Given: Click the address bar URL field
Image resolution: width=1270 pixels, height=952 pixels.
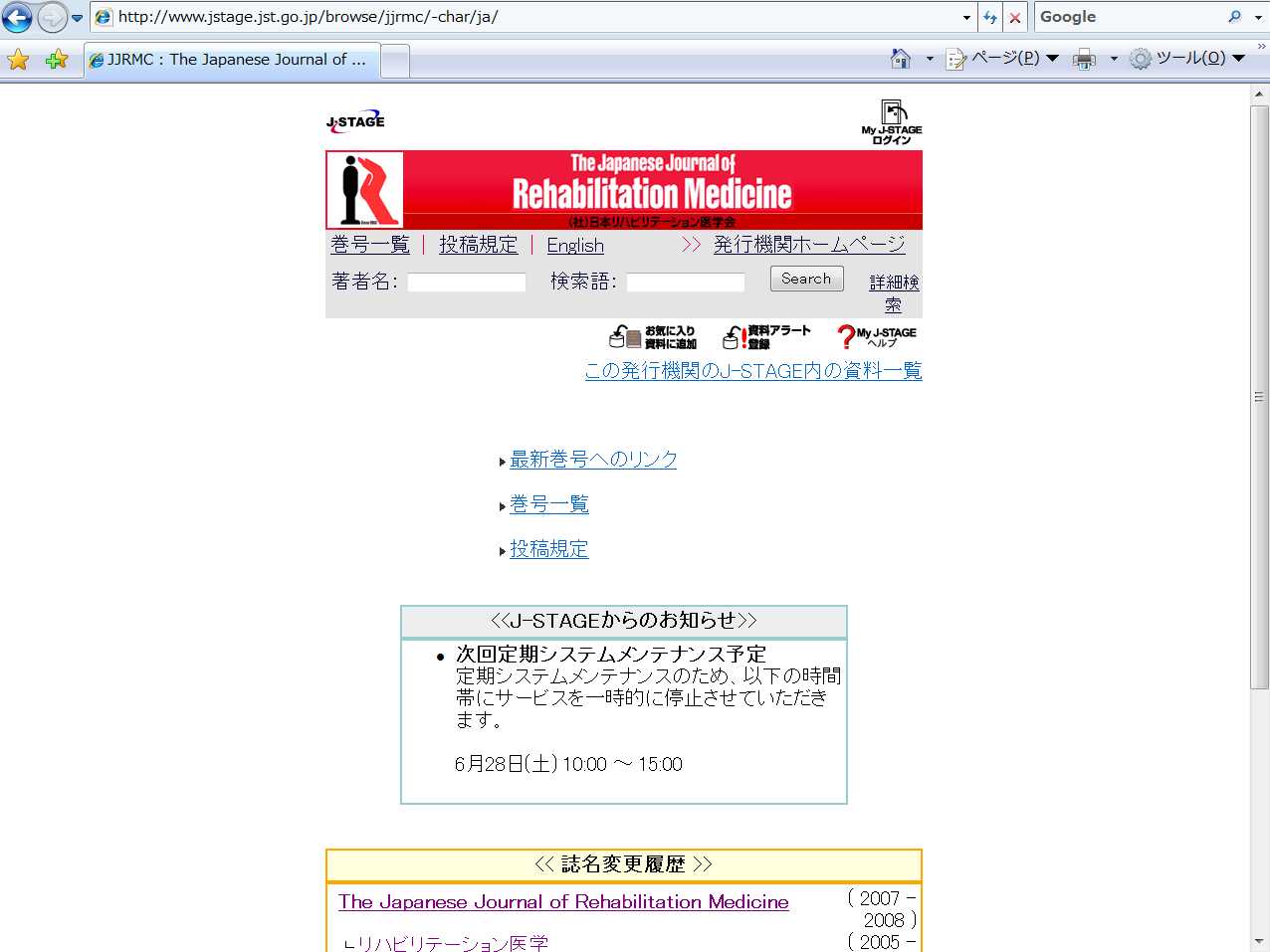Looking at the screenshot, I should [x=526, y=17].
